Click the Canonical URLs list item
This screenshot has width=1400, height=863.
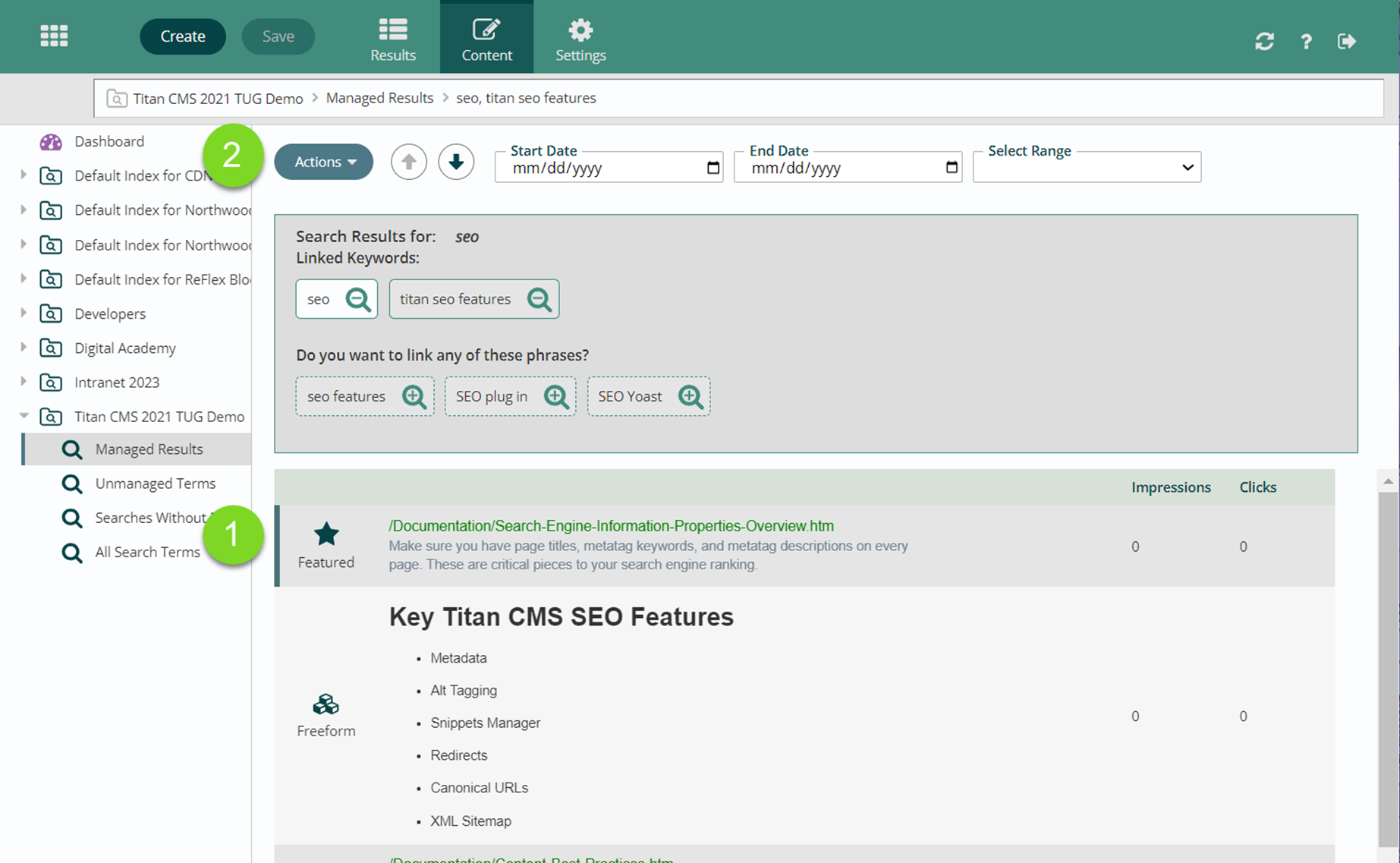tap(479, 788)
